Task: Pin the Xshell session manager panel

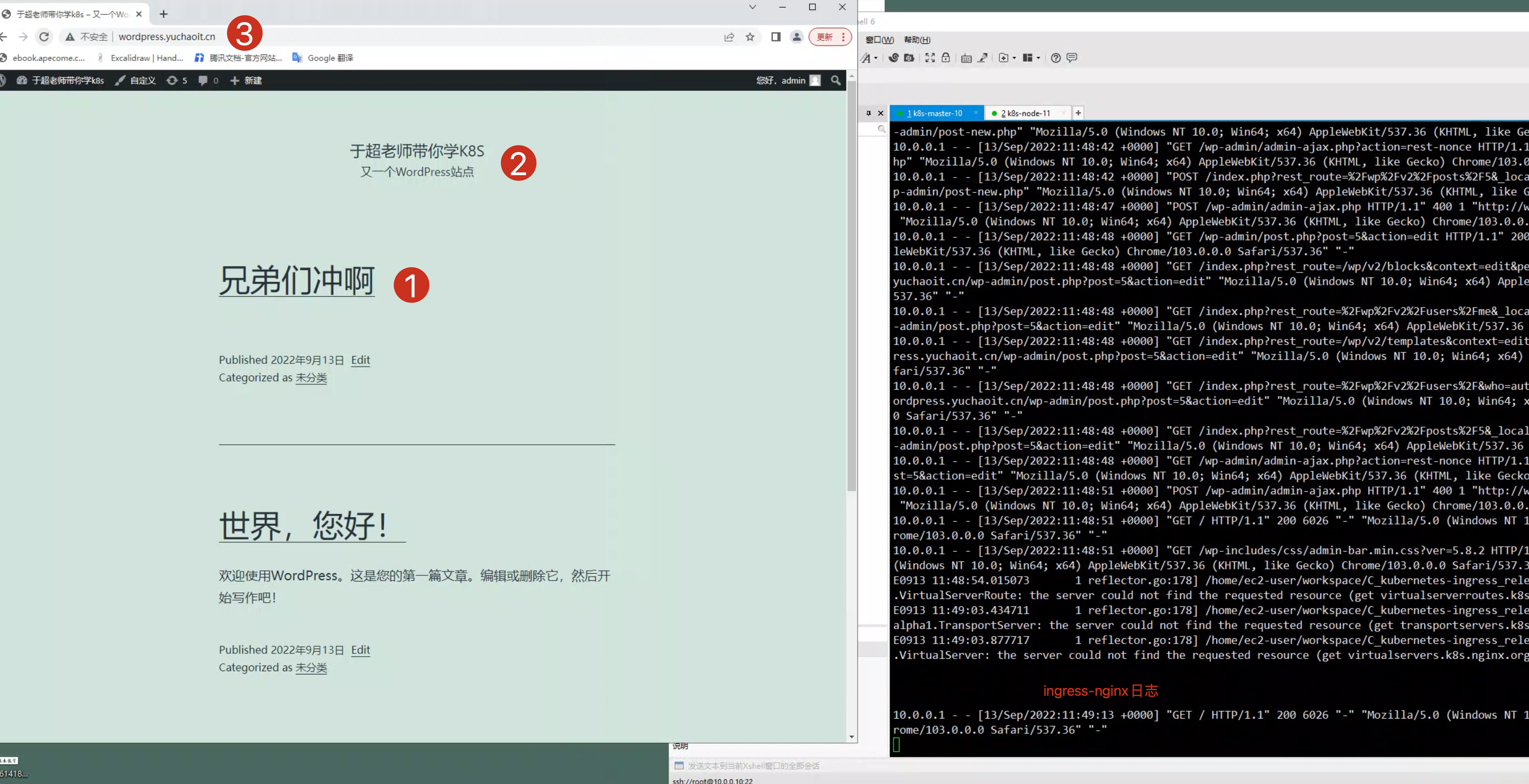Action: point(868,113)
